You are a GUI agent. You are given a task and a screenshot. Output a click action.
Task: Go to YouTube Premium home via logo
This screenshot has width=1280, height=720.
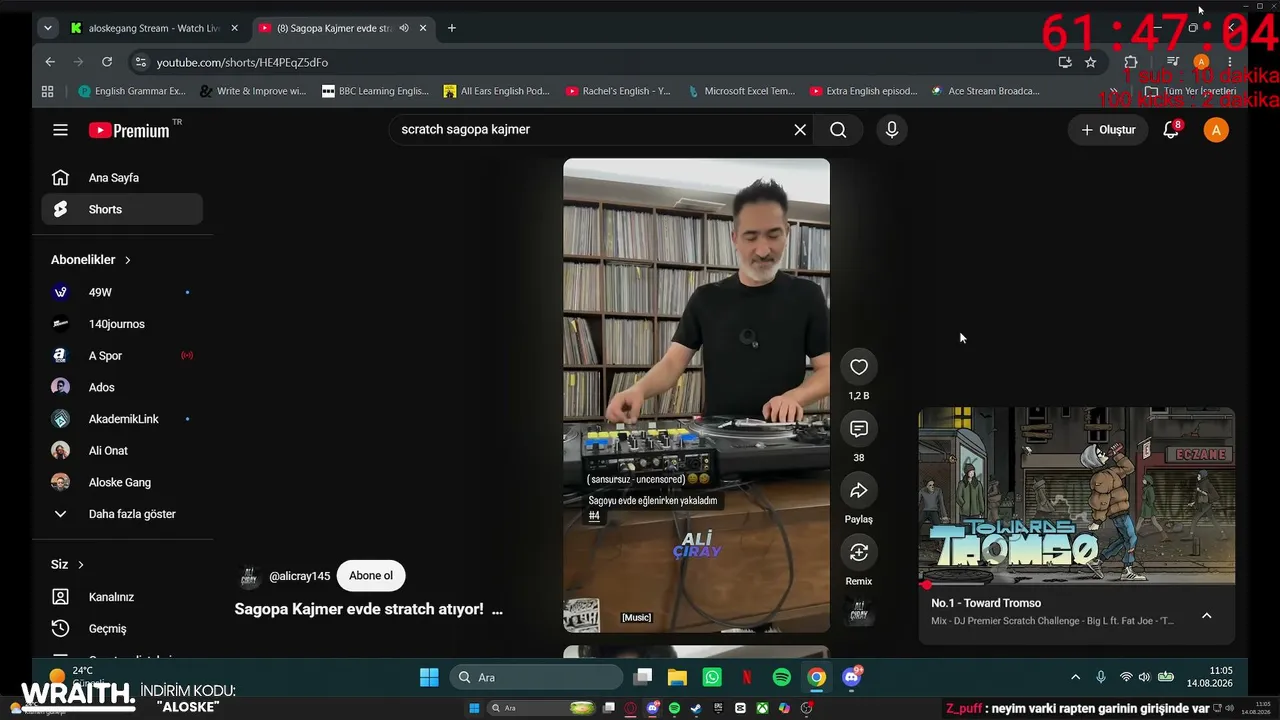click(x=129, y=130)
